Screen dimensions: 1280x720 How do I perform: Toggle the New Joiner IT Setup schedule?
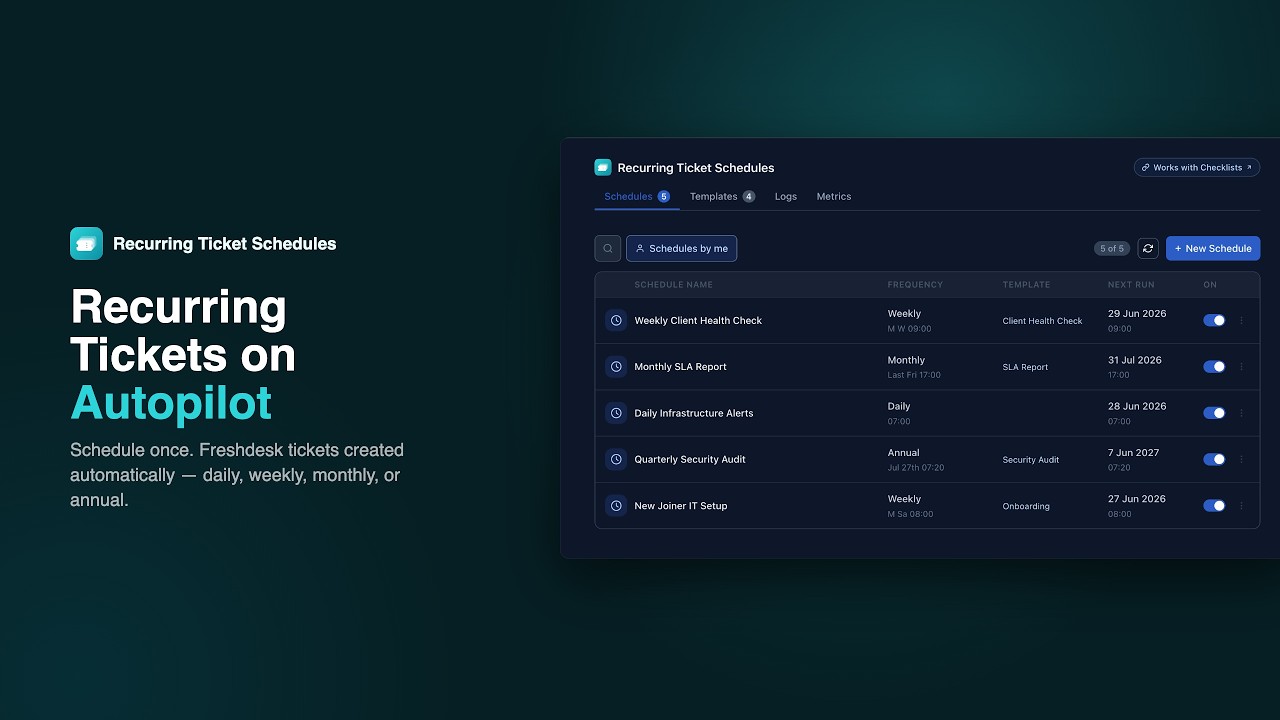[x=1214, y=505]
